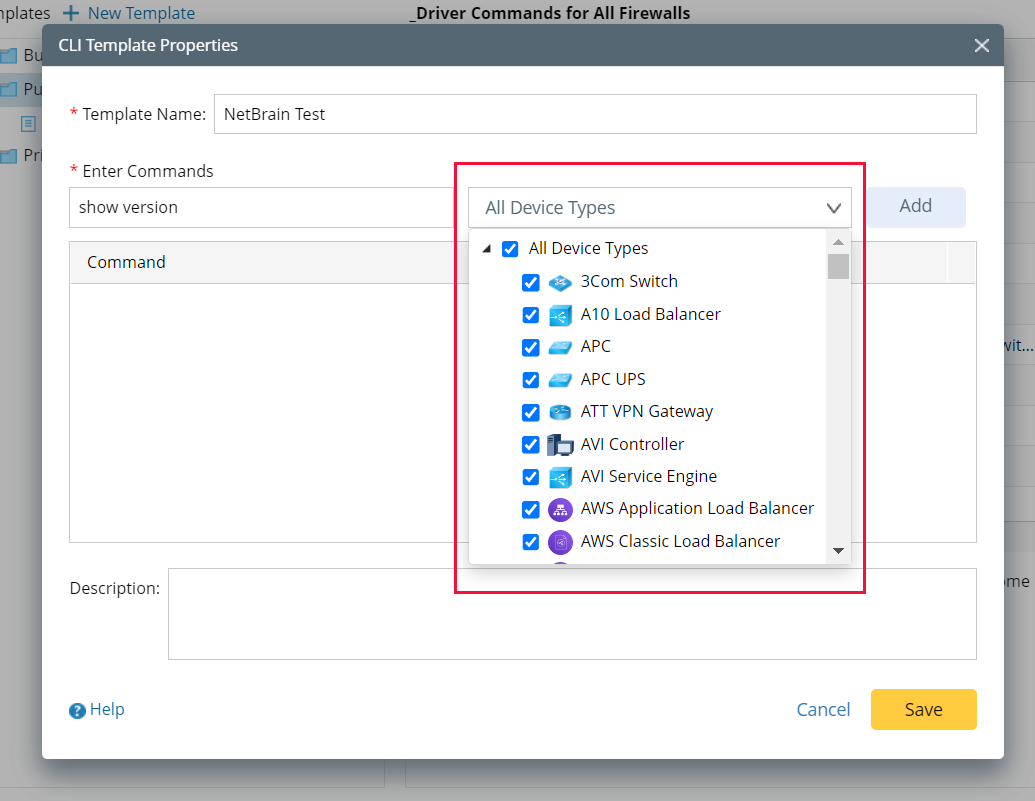Collapse the All Device Types tree node
This screenshot has width=1035, height=801.
pyautogui.click(x=487, y=248)
